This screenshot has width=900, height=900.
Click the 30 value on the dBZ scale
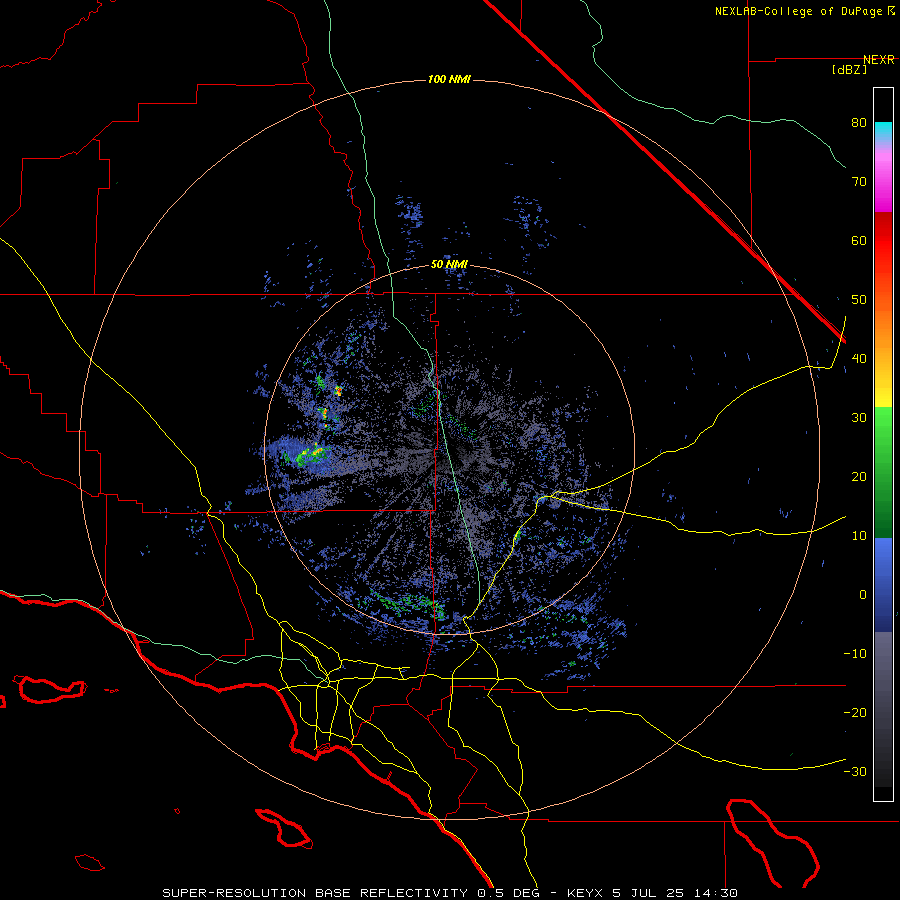859,418
